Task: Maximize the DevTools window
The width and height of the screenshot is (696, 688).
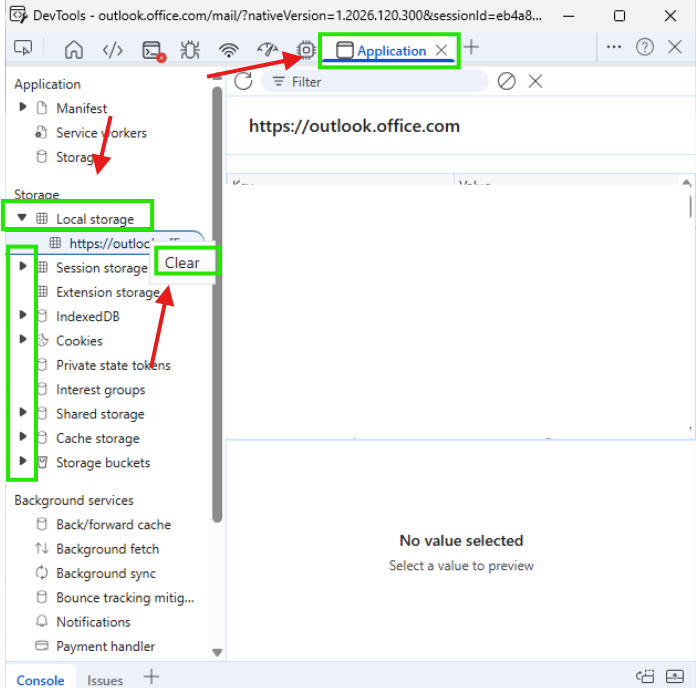Action: pos(619,16)
